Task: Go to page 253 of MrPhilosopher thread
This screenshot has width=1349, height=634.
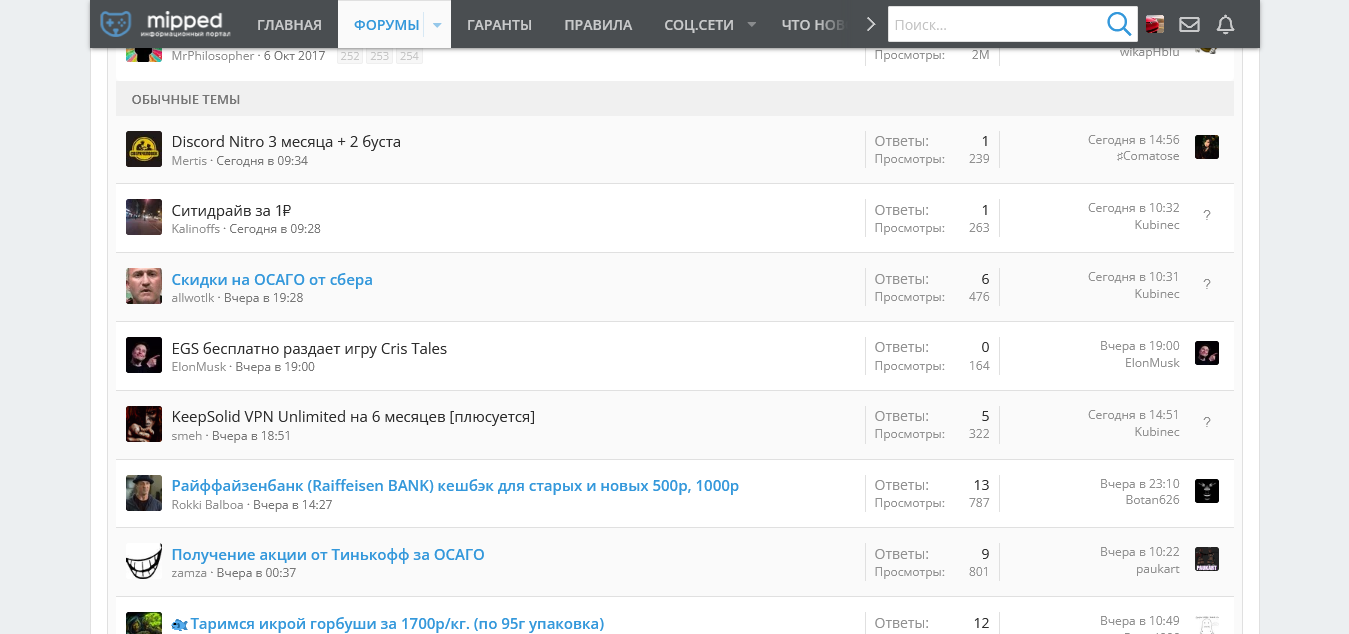Action: coord(379,56)
